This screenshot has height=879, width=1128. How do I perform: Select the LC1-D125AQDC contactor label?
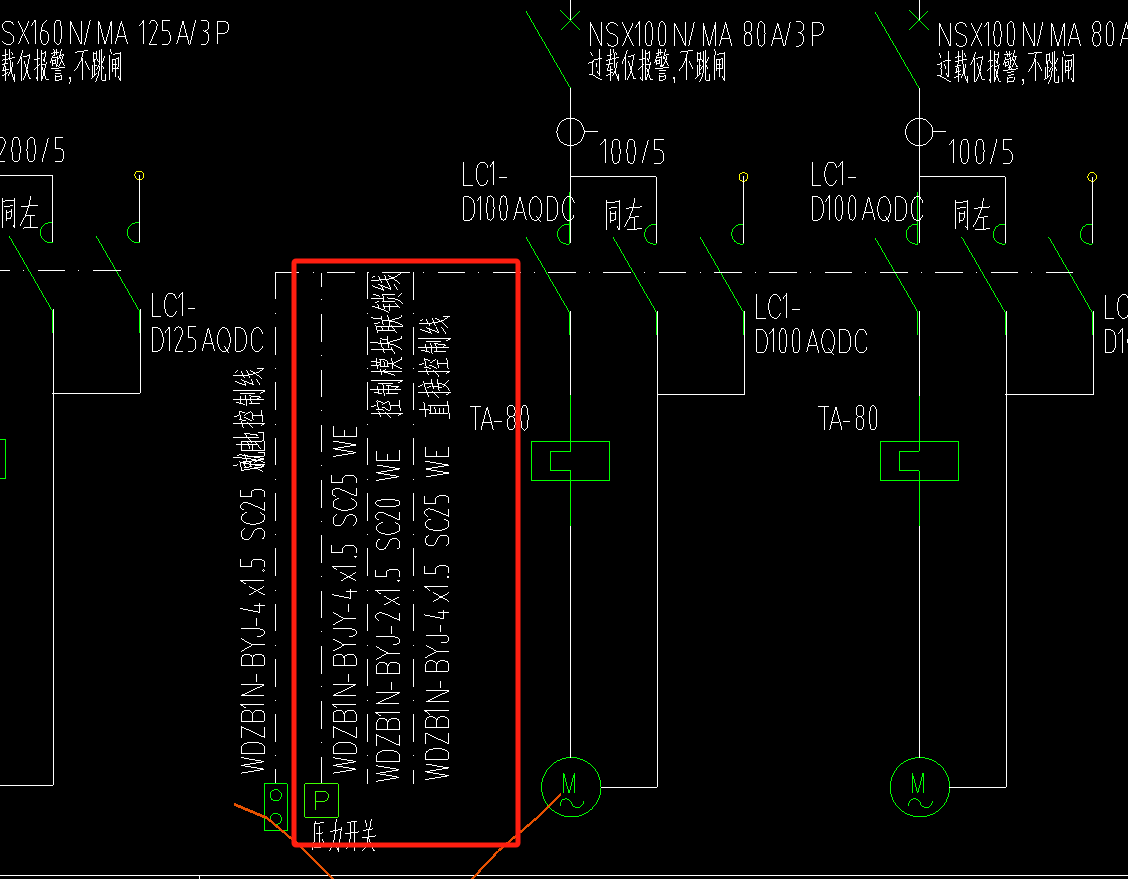[x=207, y=324]
